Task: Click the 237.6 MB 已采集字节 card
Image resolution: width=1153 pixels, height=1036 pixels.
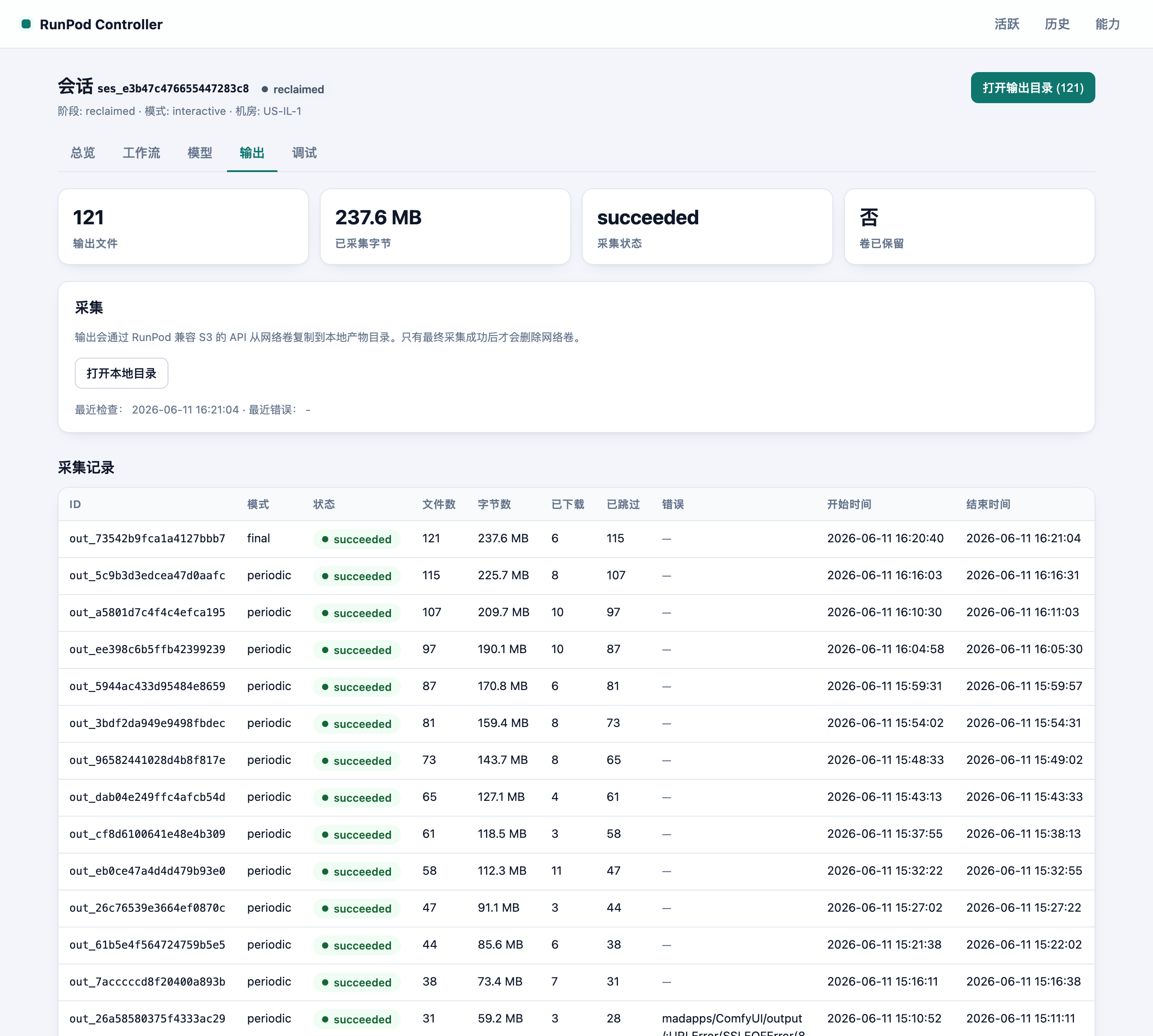Action: click(445, 227)
